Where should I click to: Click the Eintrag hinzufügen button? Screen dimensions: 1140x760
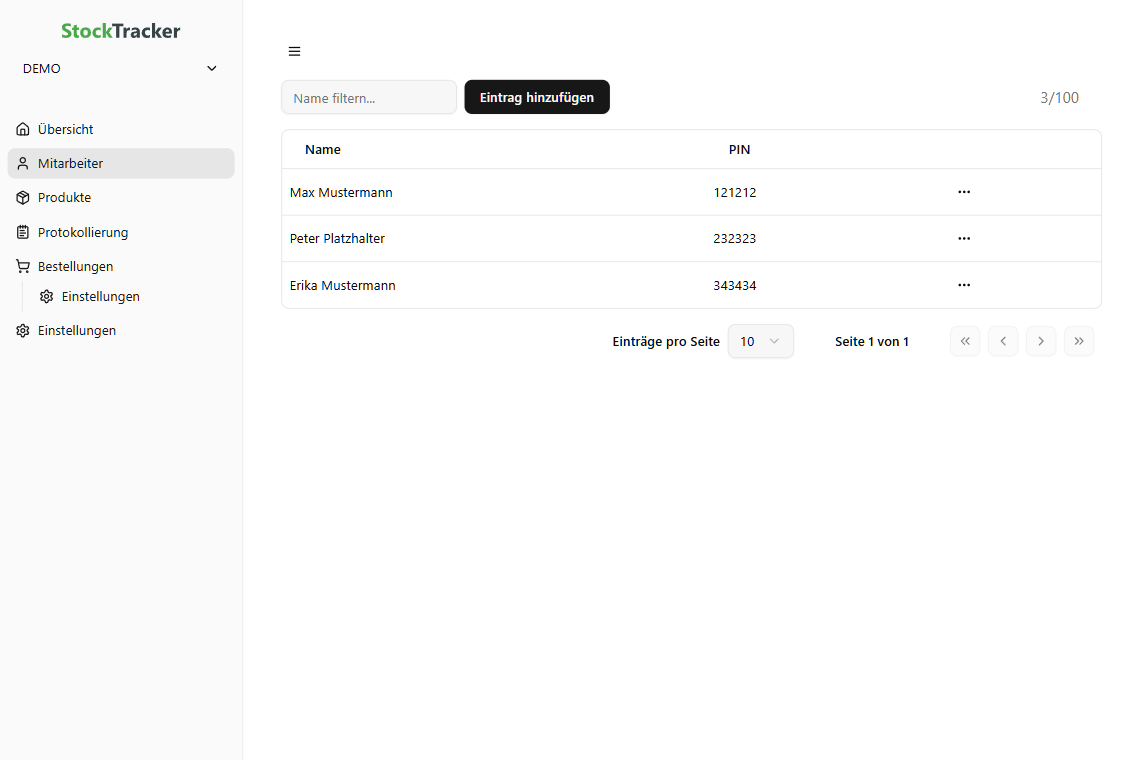537,98
